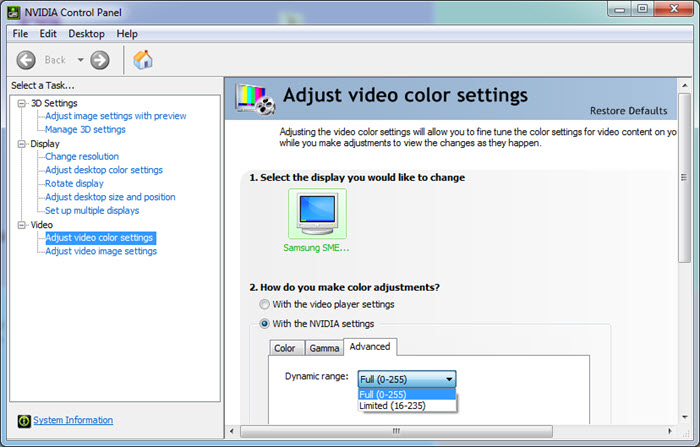Select the Samsung display monitor icon
This screenshot has width=700, height=447.
[317, 214]
